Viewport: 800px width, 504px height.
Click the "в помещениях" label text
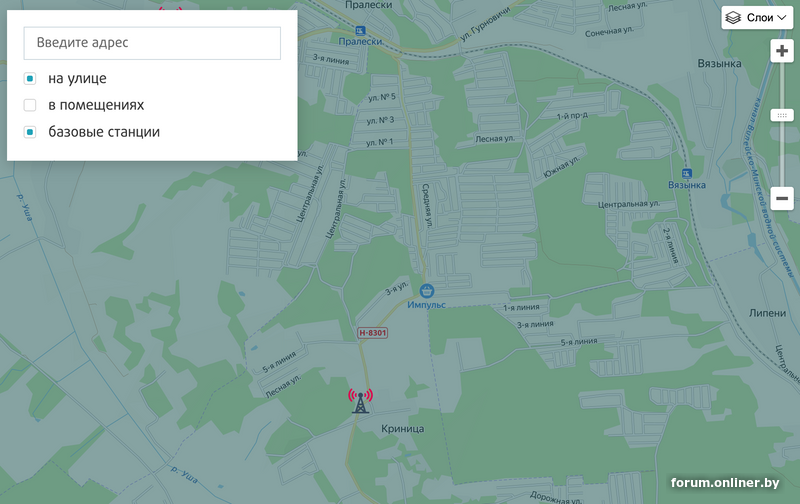pyautogui.click(x=96, y=105)
